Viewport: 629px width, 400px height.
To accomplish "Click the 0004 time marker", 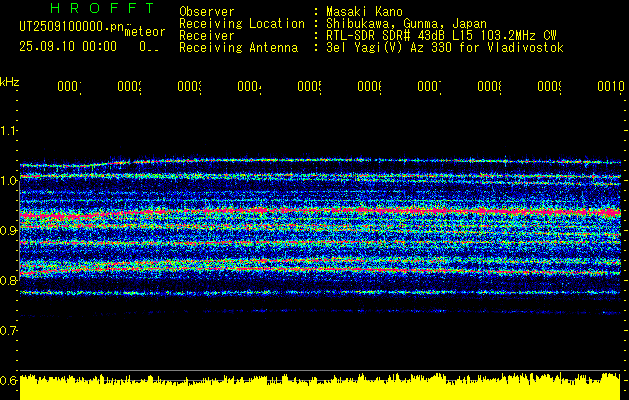I will click(249, 86).
